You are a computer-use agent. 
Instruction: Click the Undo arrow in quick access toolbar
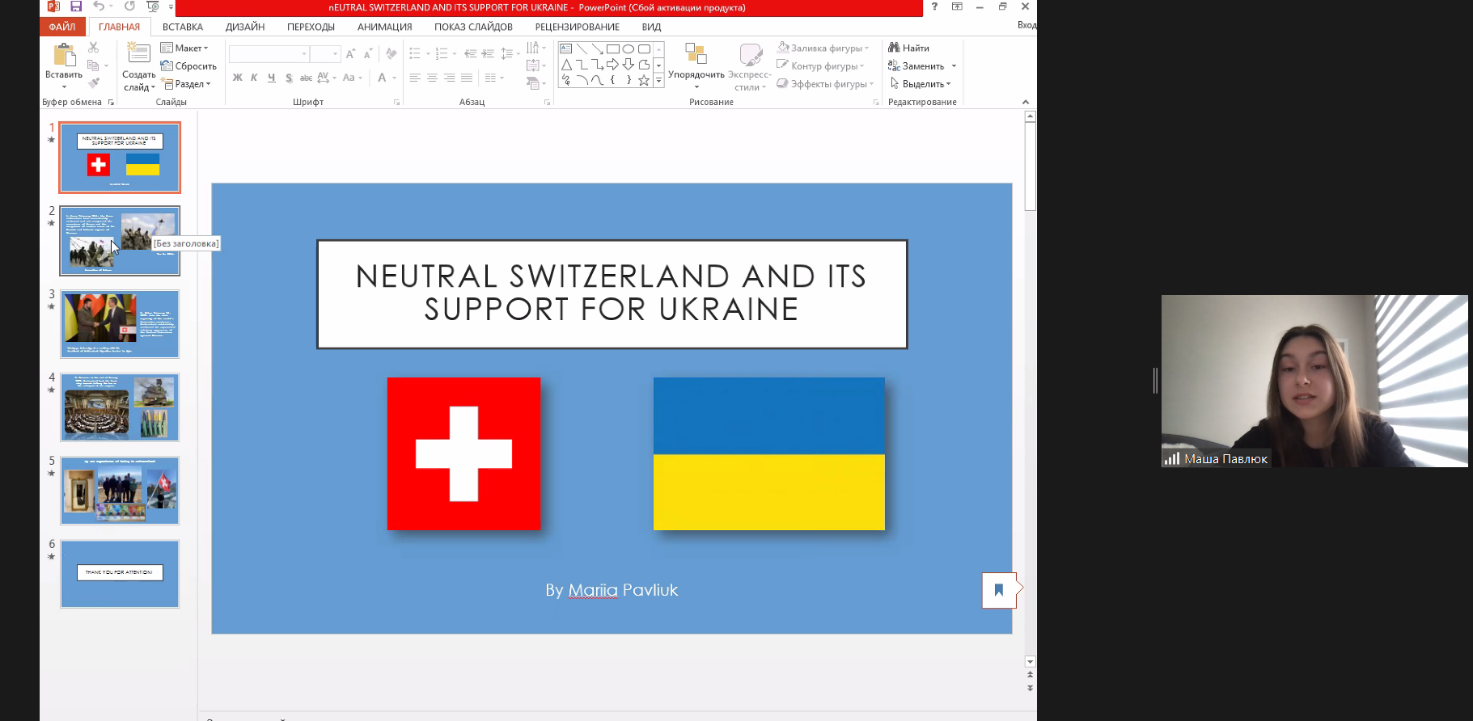[x=98, y=7]
